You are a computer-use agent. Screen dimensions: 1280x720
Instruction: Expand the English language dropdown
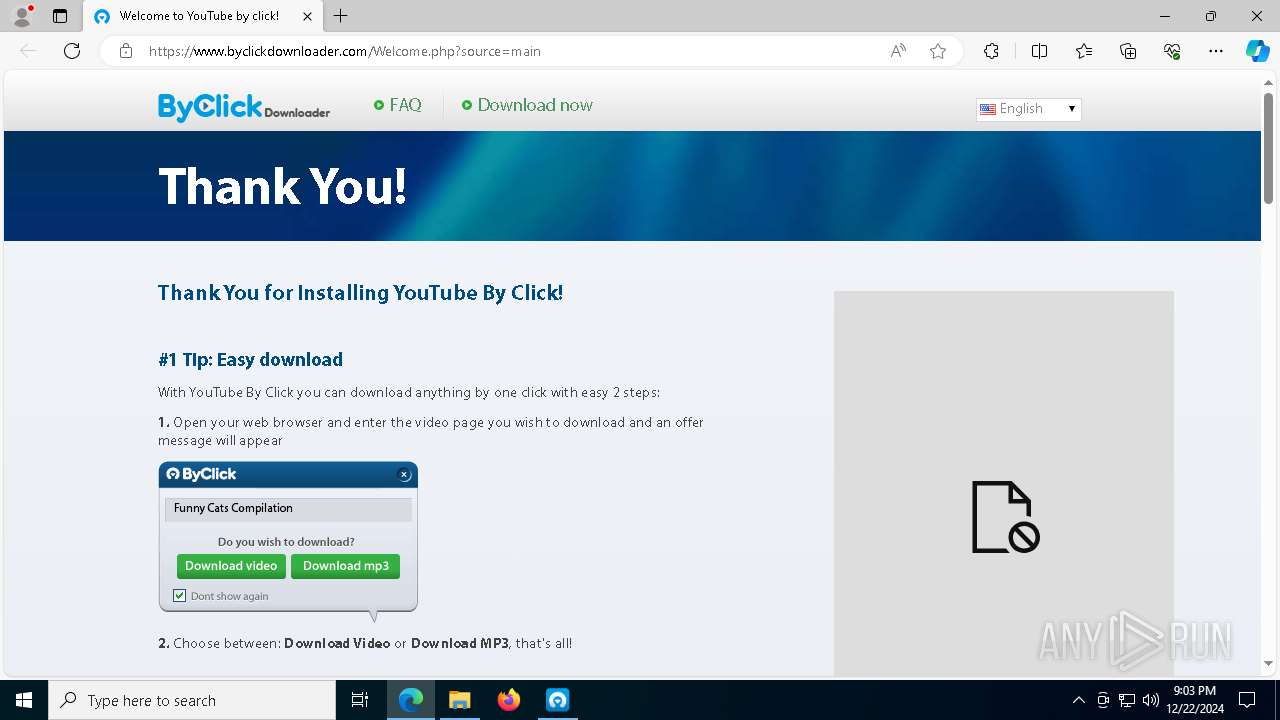point(1028,109)
